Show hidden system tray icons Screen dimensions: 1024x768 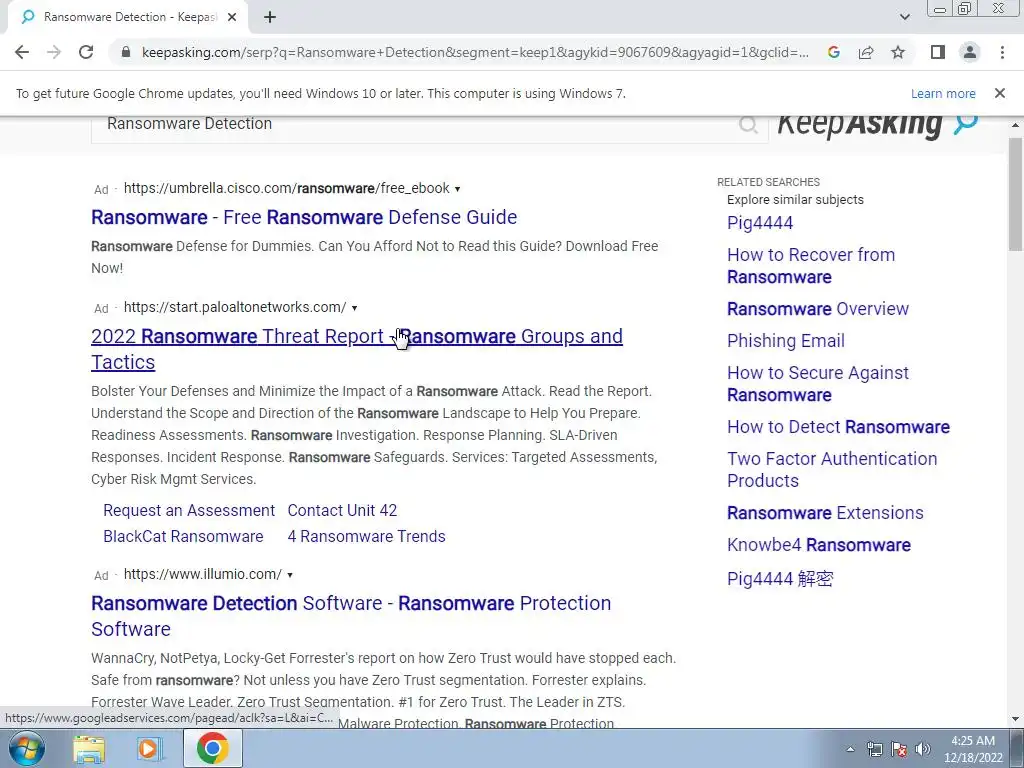(x=850, y=749)
